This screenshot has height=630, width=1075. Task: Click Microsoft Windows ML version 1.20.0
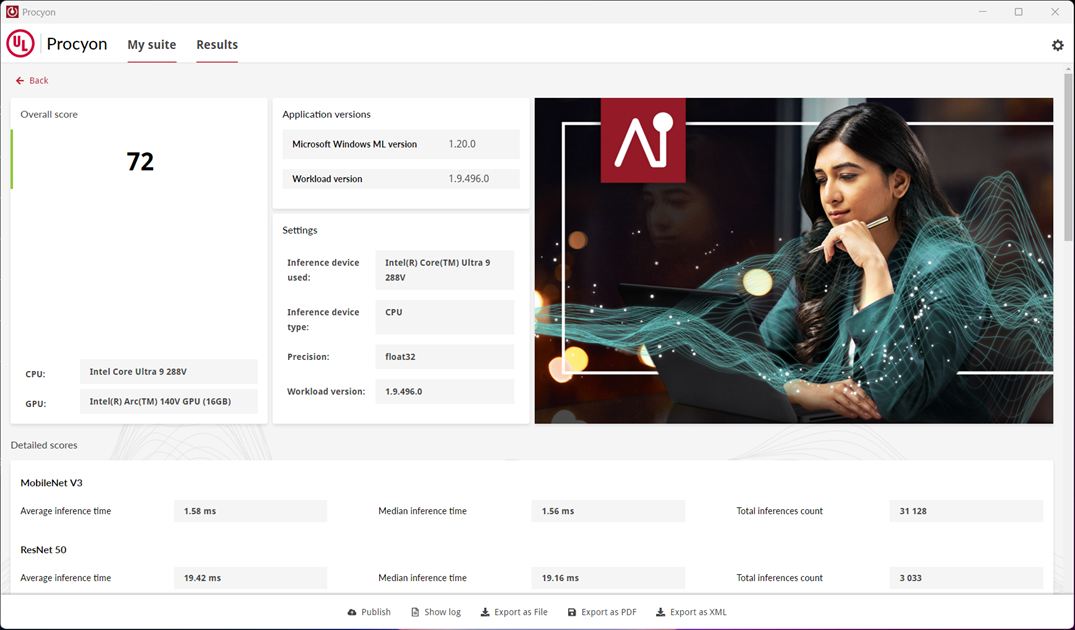pyautogui.click(x=401, y=145)
